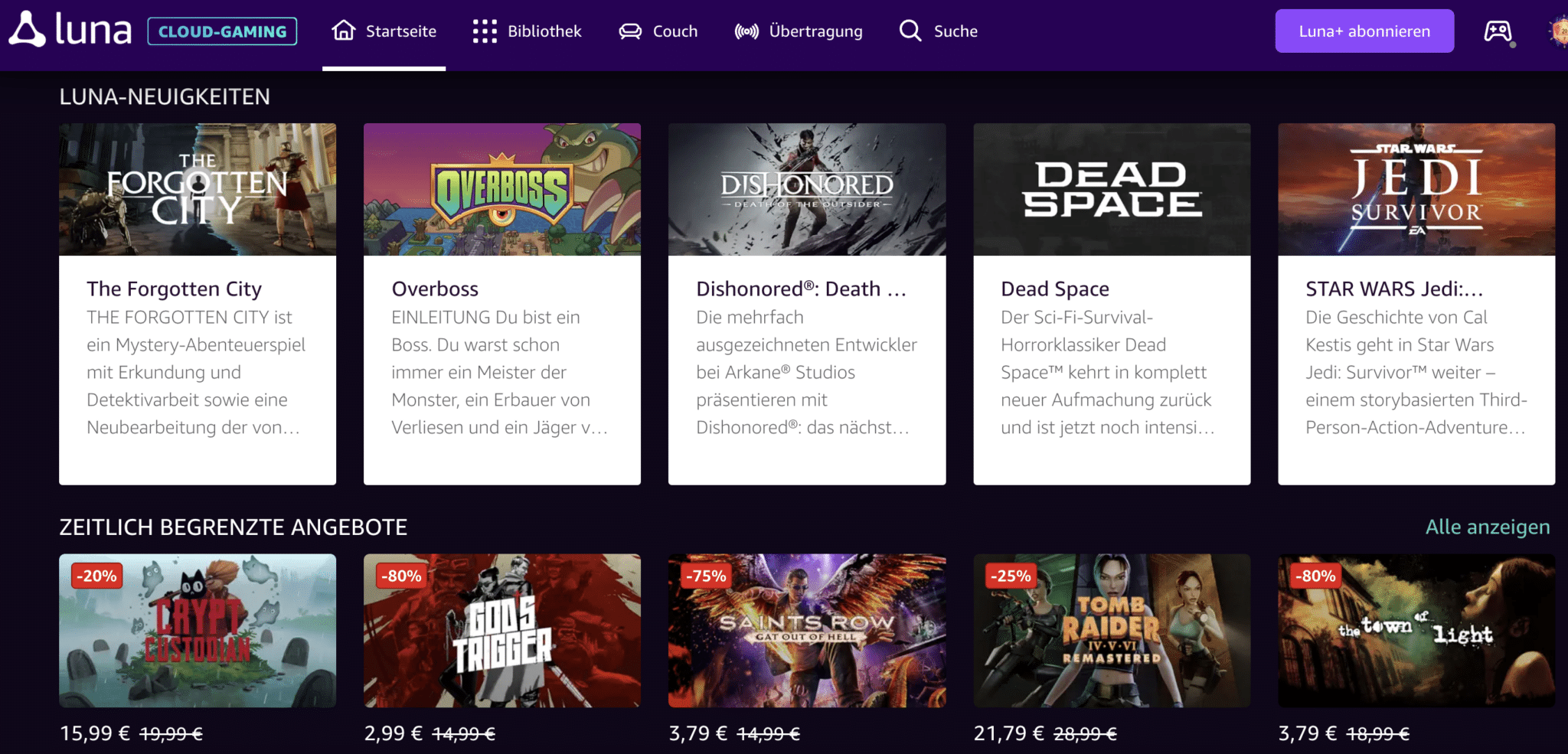Click the Star Wars Jedi Survivor artwork
The image size is (1568, 754).
pos(1416,189)
